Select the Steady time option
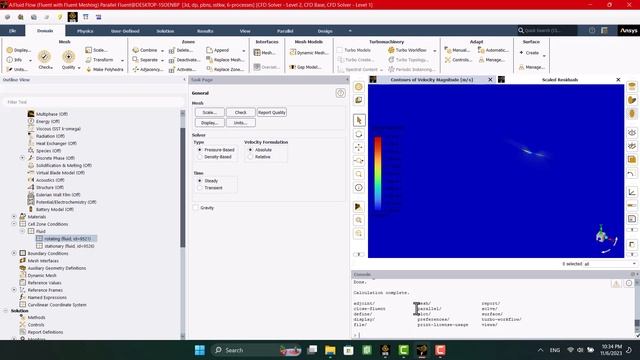This screenshot has width=640, height=360. tap(208, 180)
